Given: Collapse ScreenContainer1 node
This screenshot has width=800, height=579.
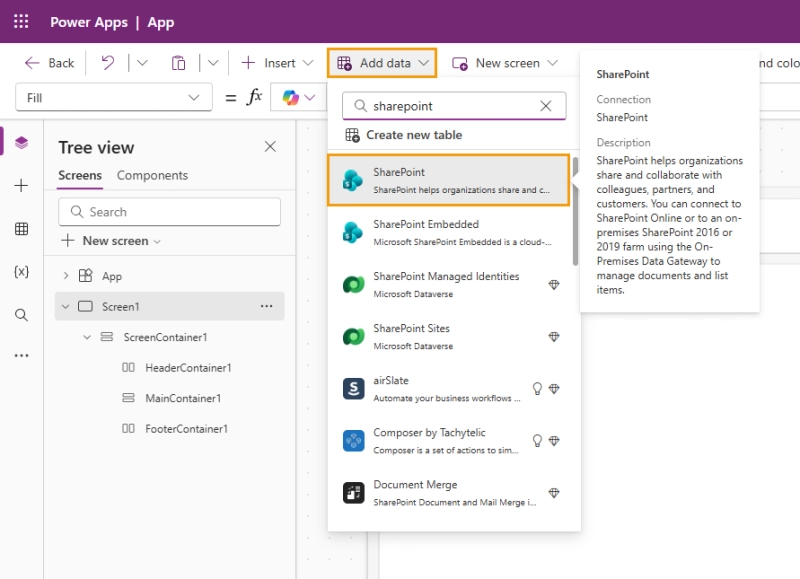Looking at the screenshot, I should click(x=87, y=337).
